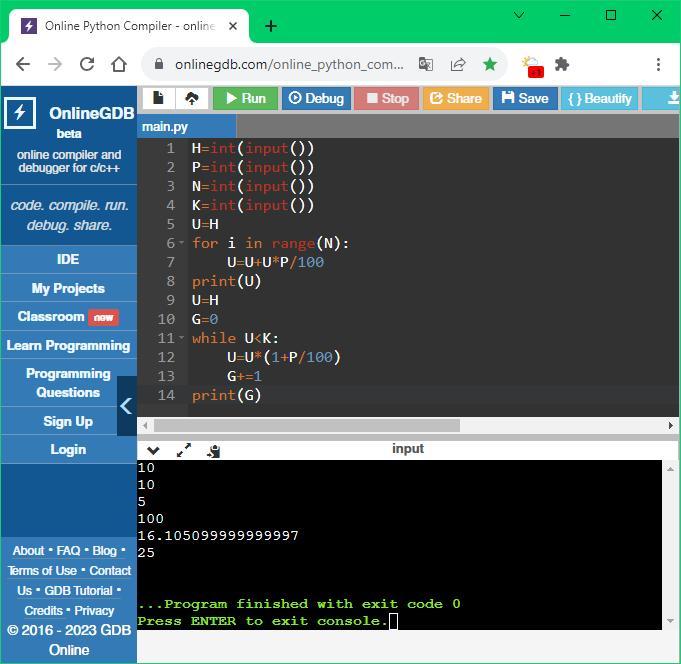Run the Python program
The height and width of the screenshot is (664, 681).
[x=245, y=98]
